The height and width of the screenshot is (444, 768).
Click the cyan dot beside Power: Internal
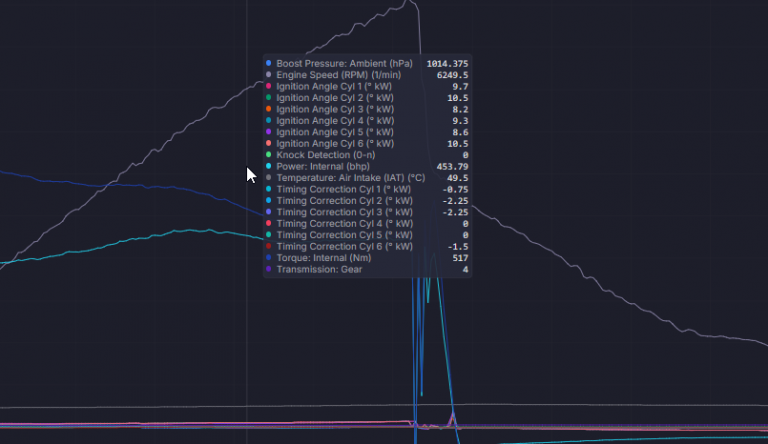[268, 166]
